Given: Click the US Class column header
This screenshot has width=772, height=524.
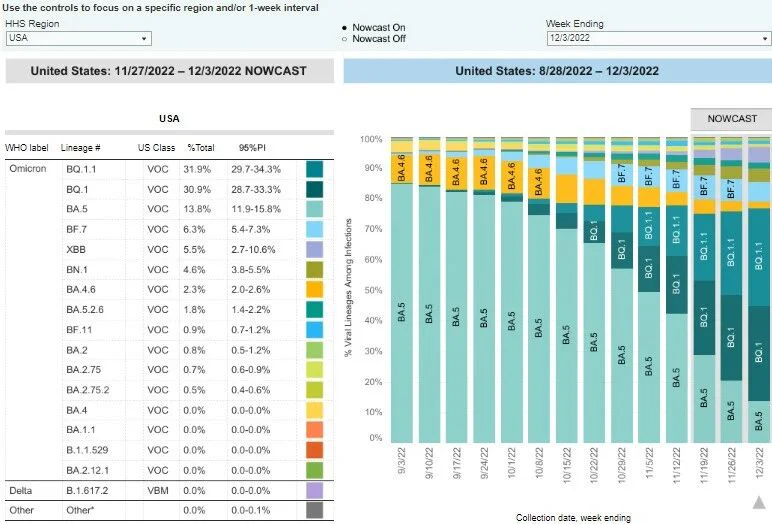Looking at the screenshot, I should pyautogui.click(x=156, y=148).
